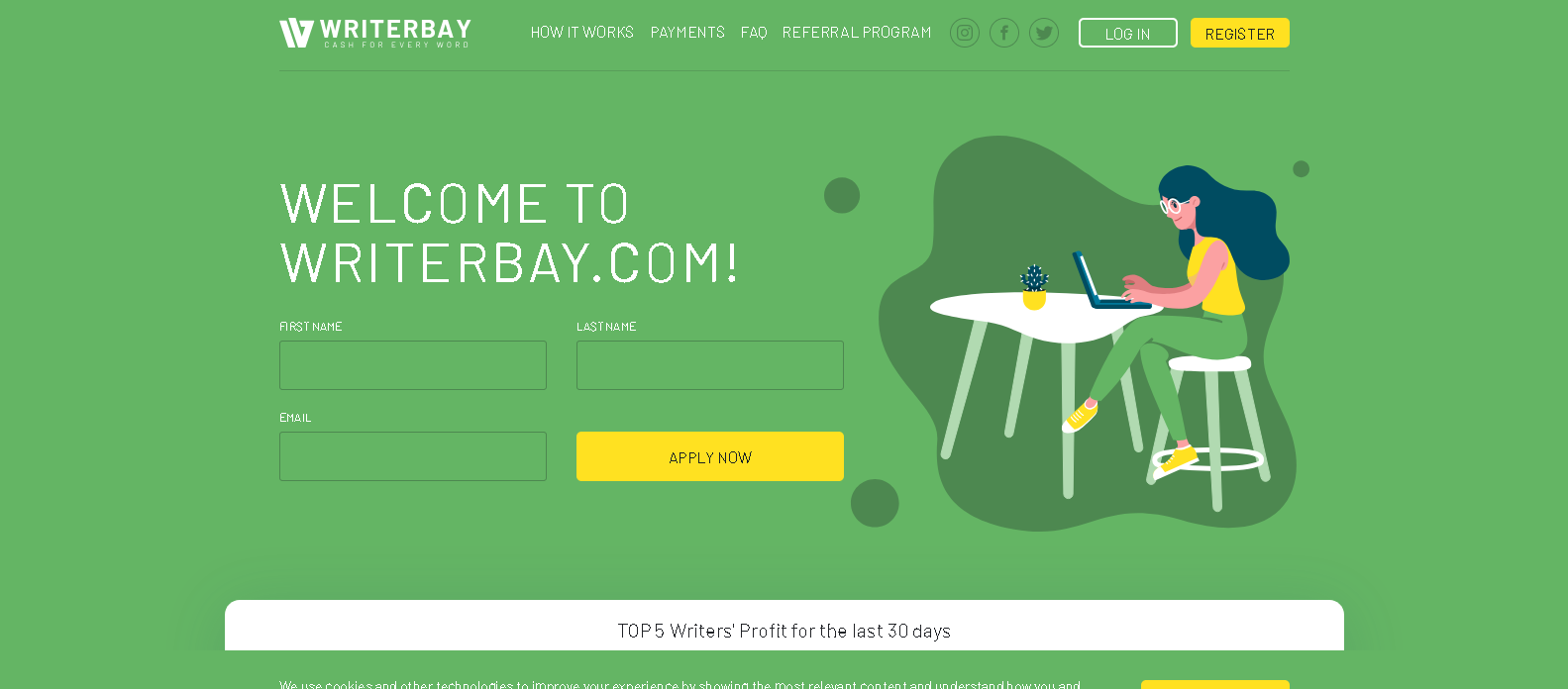Open the Instagram social icon
The height and width of the screenshot is (689, 1568).
pyautogui.click(x=965, y=33)
